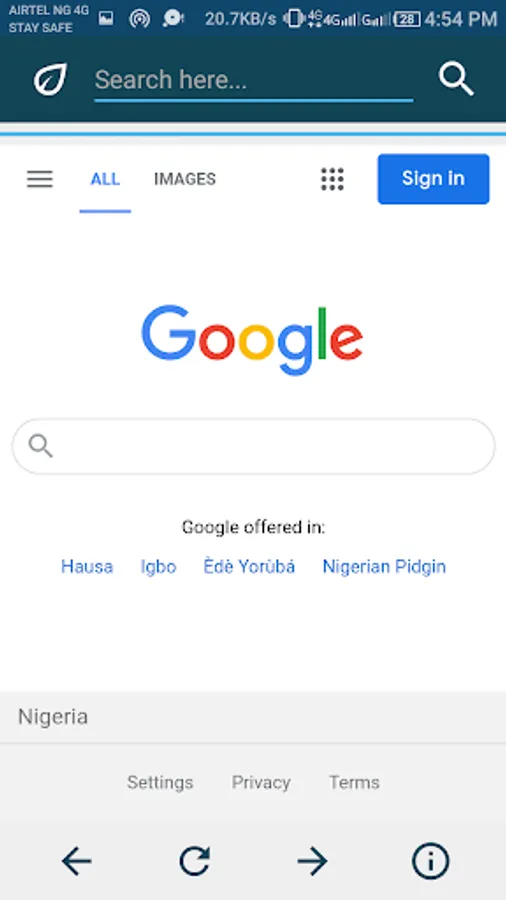Reload the page with the refresh icon
This screenshot has height=900, width=506.
194,861
